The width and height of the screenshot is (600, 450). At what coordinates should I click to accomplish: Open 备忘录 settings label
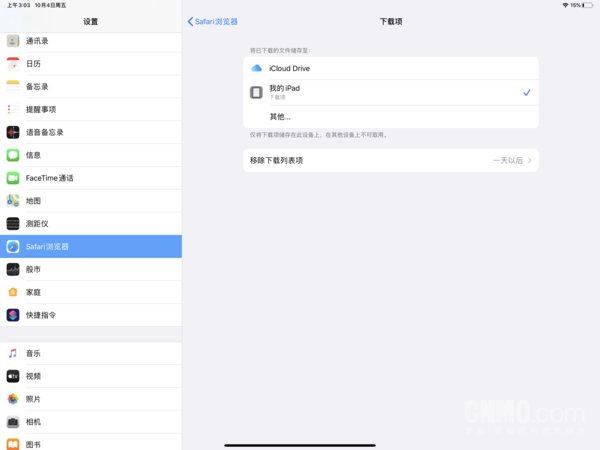point(37,87)
